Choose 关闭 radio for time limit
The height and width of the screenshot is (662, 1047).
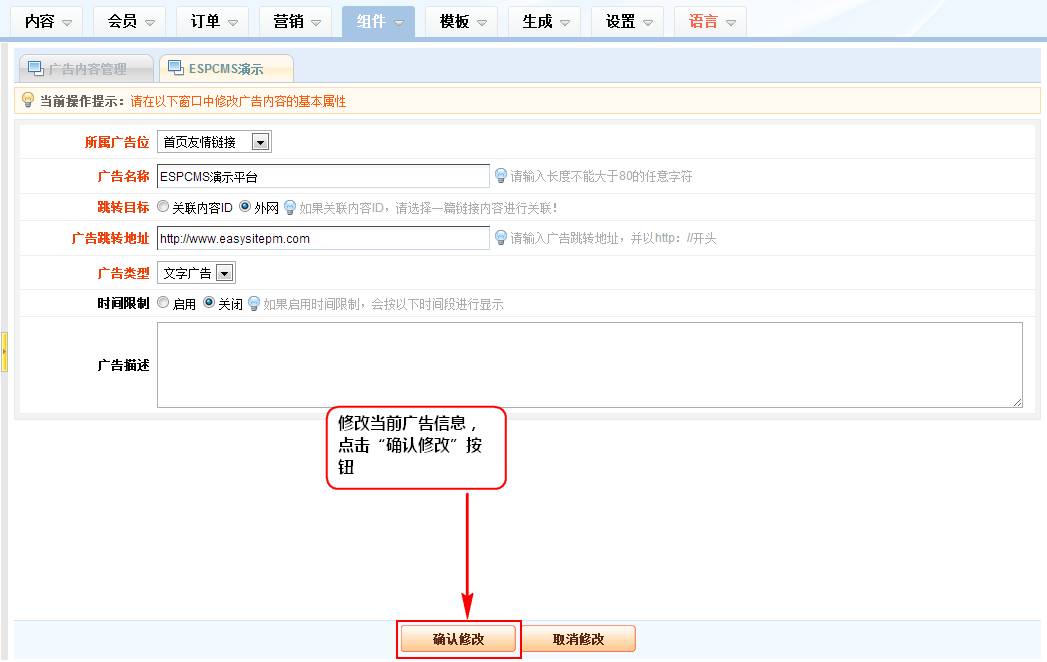(x=209, y=303)
